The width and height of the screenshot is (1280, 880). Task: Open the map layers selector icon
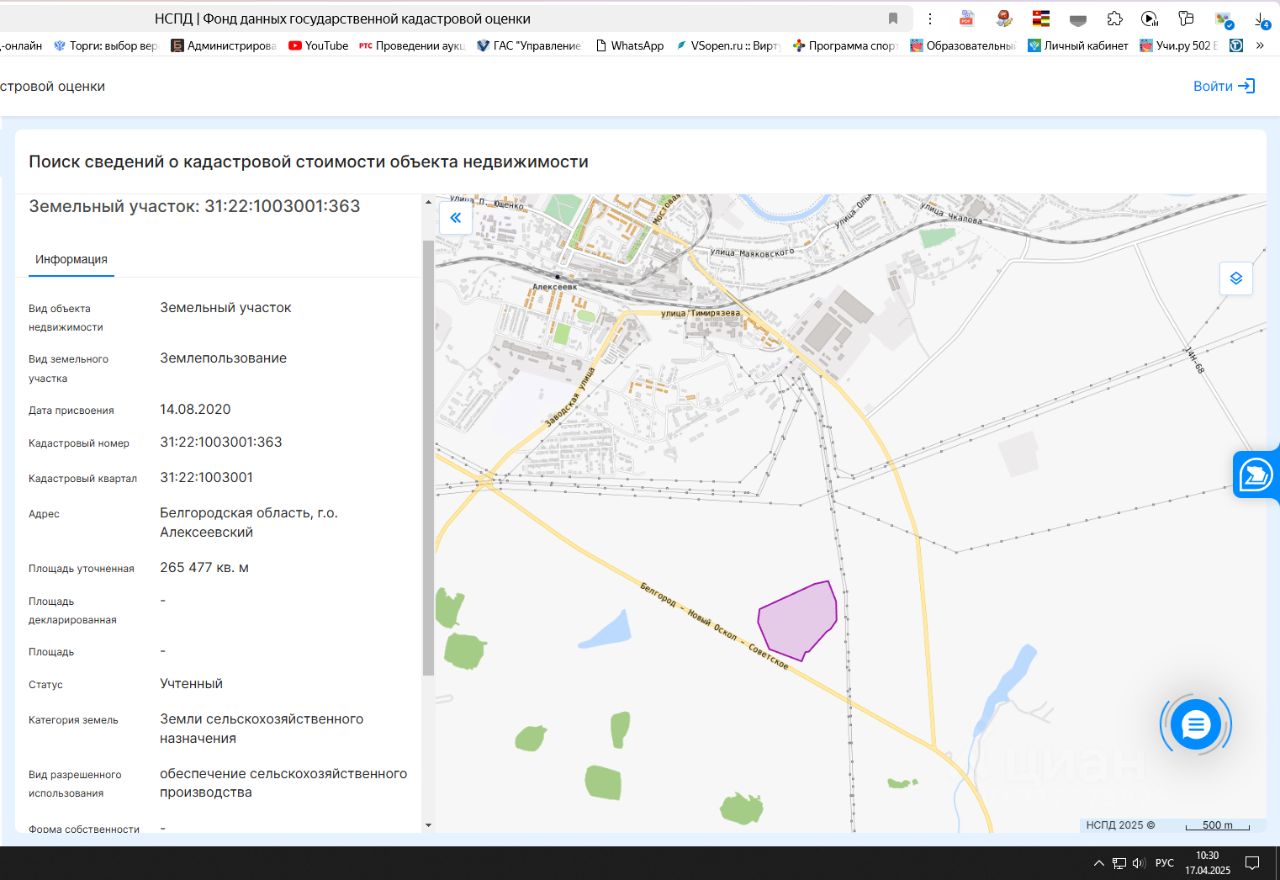coord(1236,278)
